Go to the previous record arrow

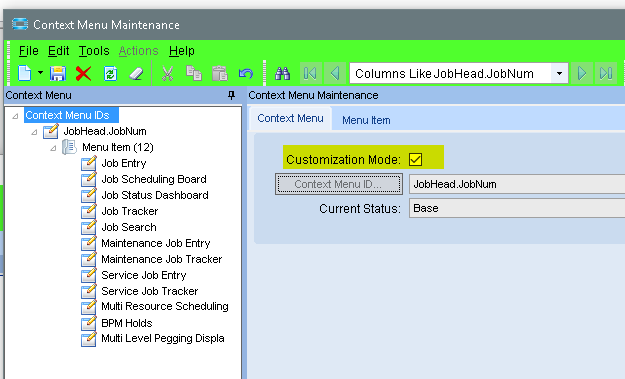(x=335, y=73)
